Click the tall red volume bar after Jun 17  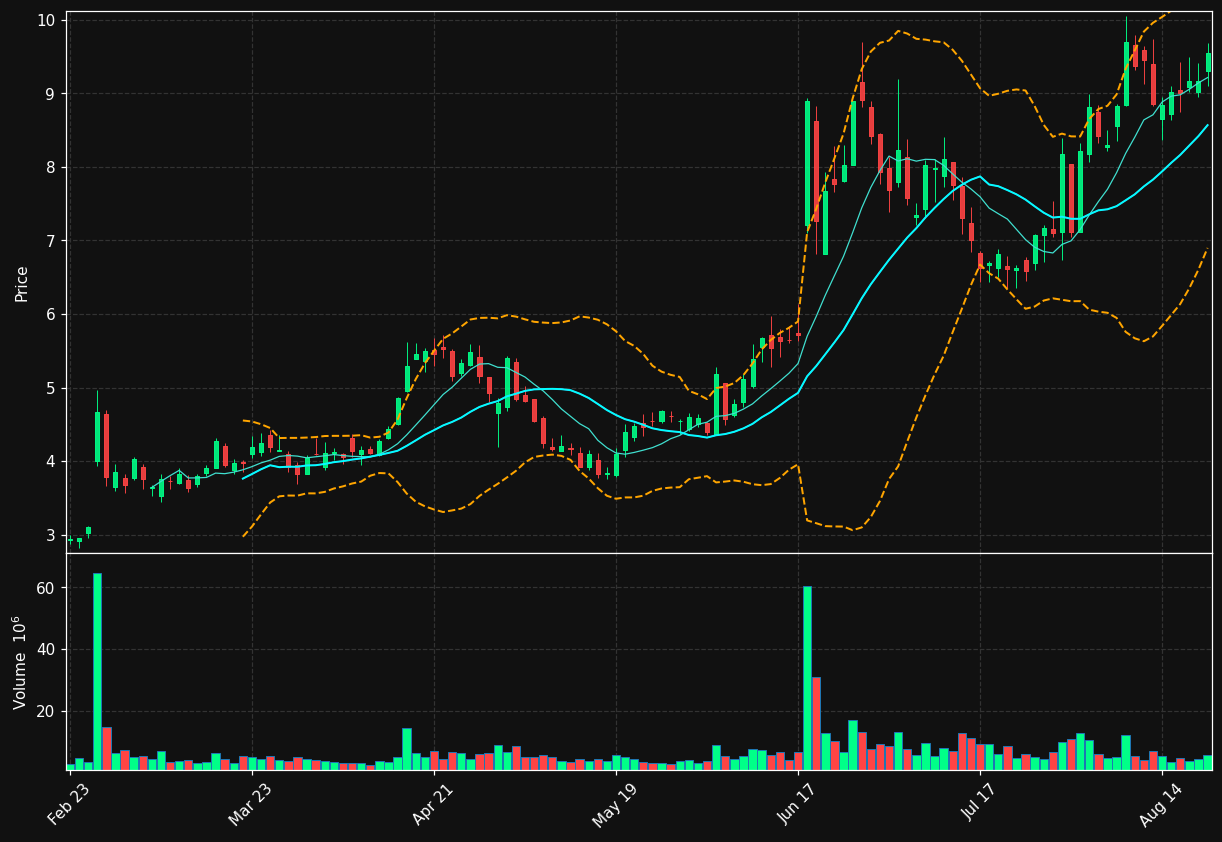coord(816,723)
